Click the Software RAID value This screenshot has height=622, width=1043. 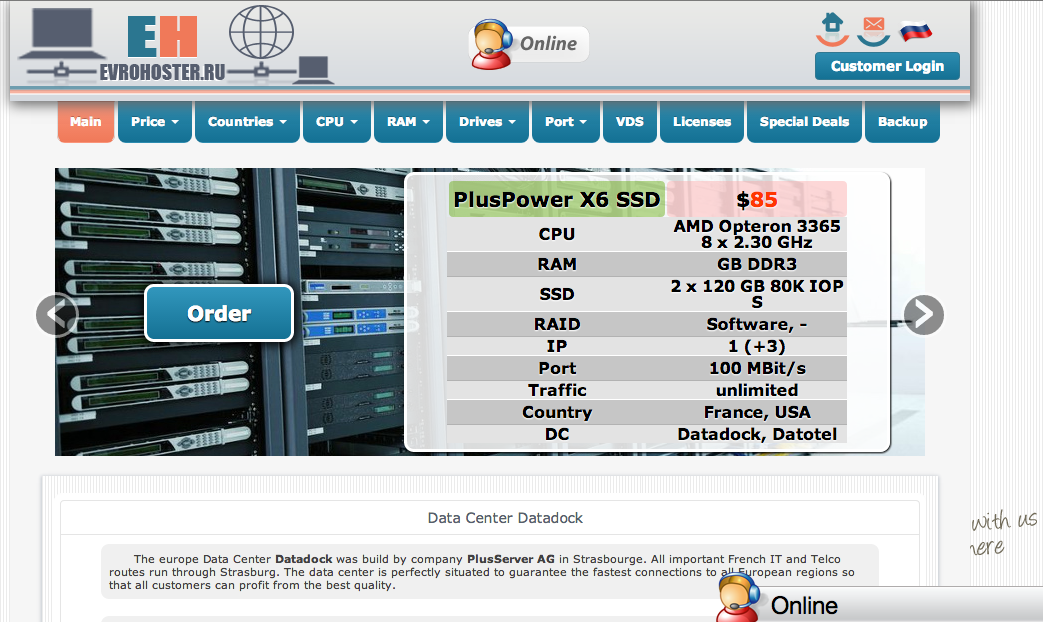(757, 324)
